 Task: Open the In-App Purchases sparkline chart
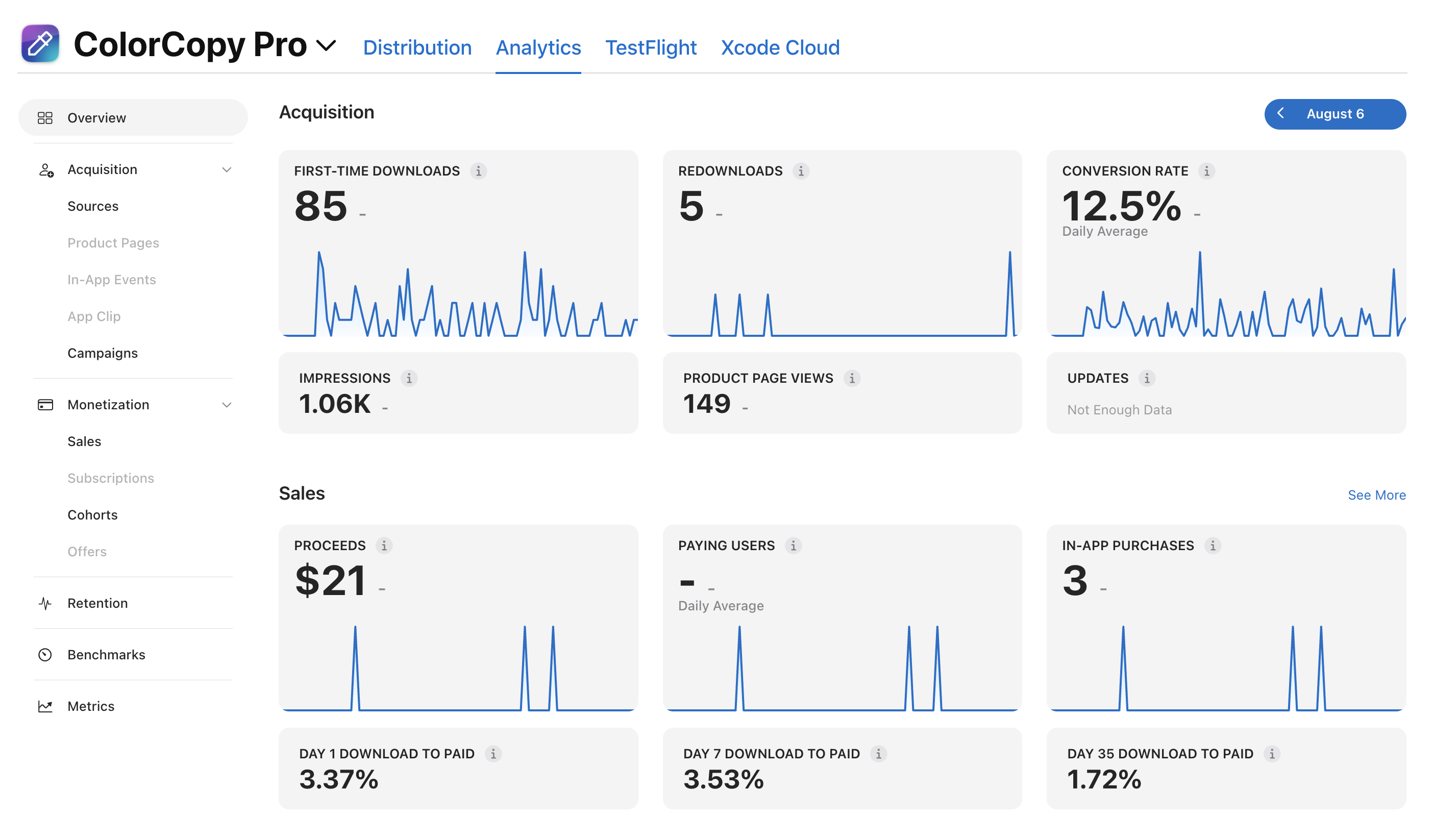click(x=1226, y=668)
